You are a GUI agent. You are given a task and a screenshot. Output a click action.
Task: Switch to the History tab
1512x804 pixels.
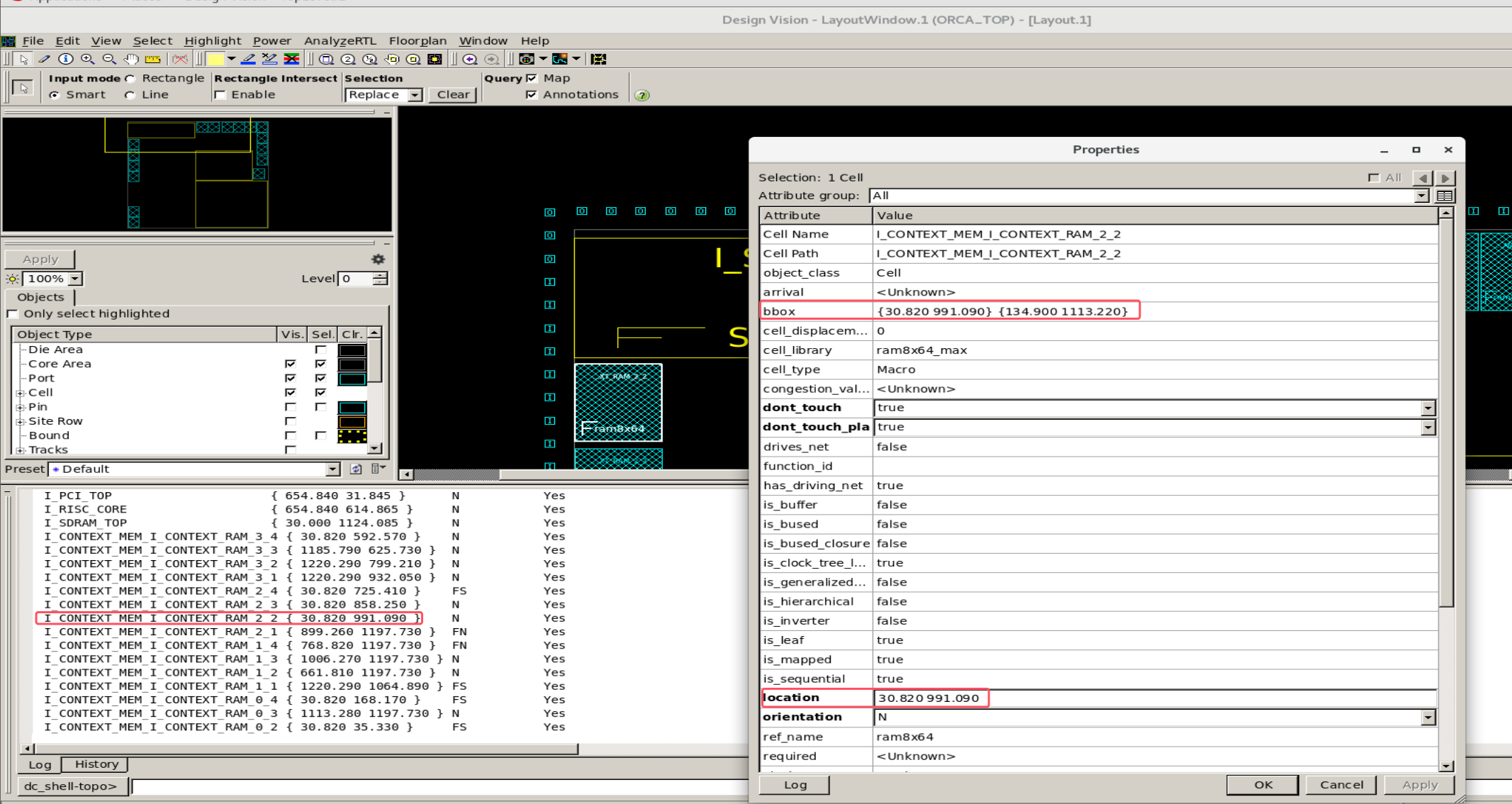pyautogui.click(x=94, y=764)
